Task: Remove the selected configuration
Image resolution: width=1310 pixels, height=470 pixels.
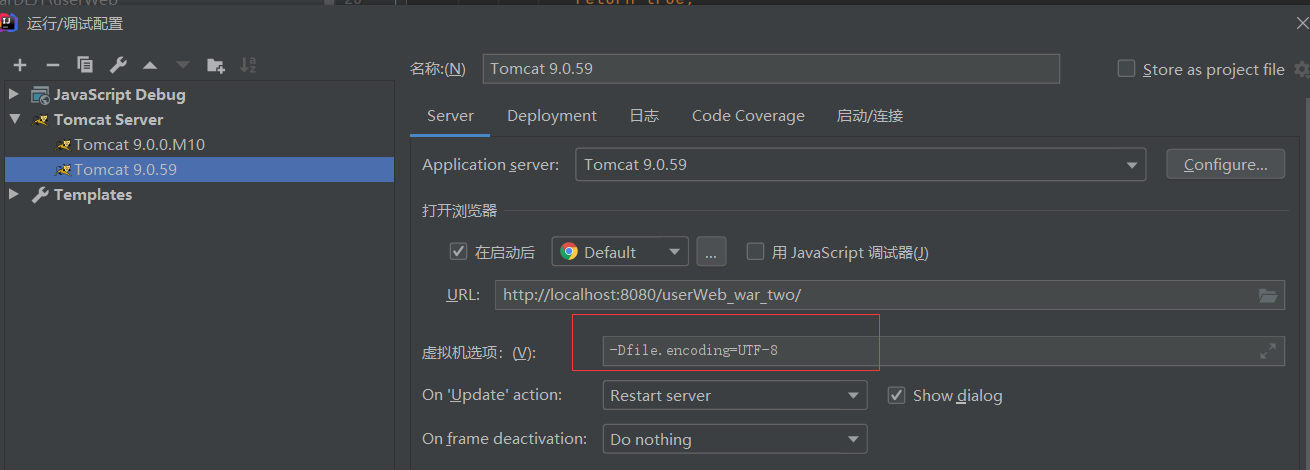Action: click(x=53, y=65)
